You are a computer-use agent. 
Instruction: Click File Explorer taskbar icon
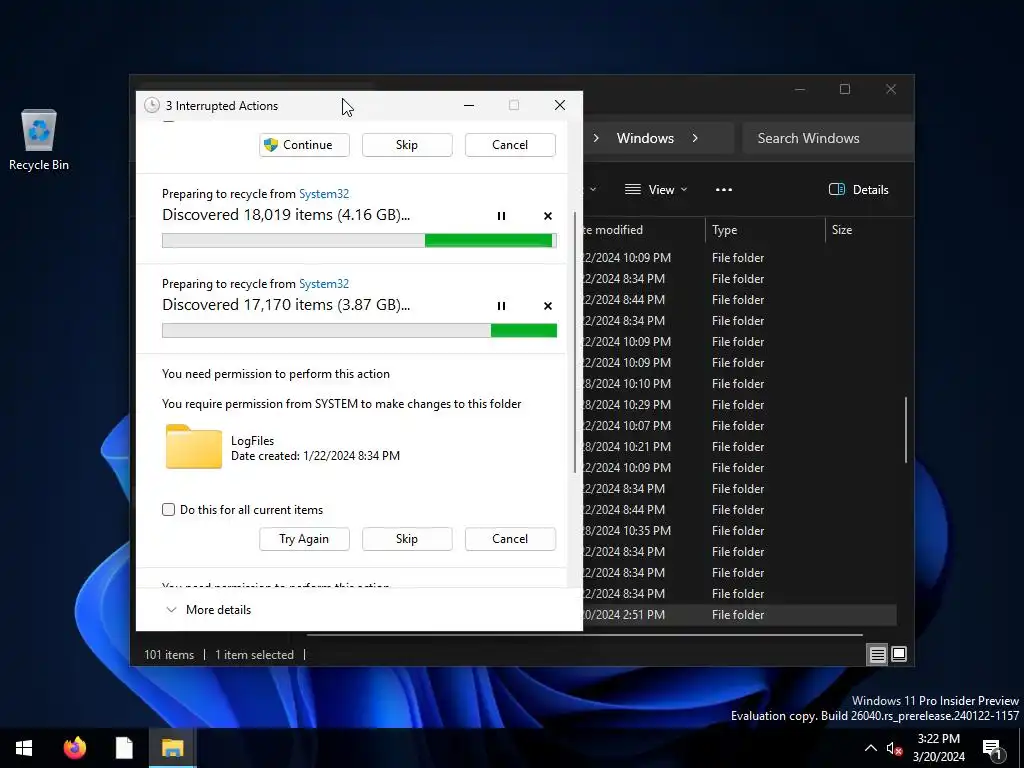click(x=172, y=748)
